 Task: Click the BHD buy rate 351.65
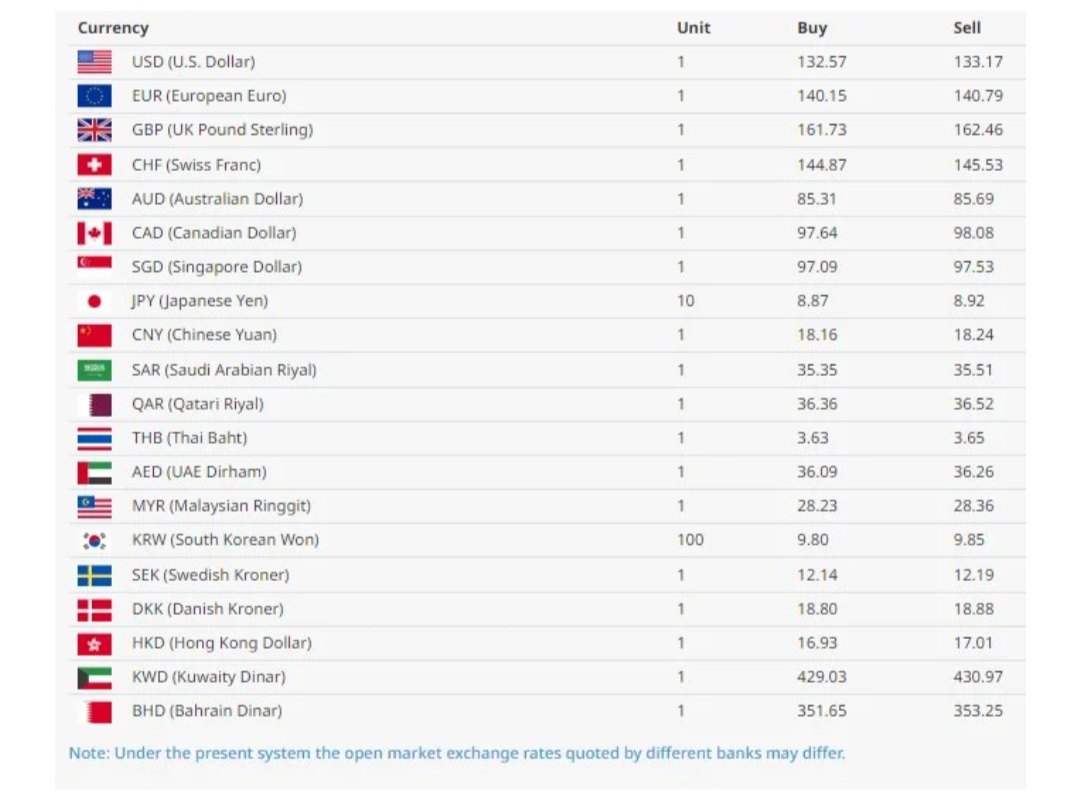tap(822, 711)
